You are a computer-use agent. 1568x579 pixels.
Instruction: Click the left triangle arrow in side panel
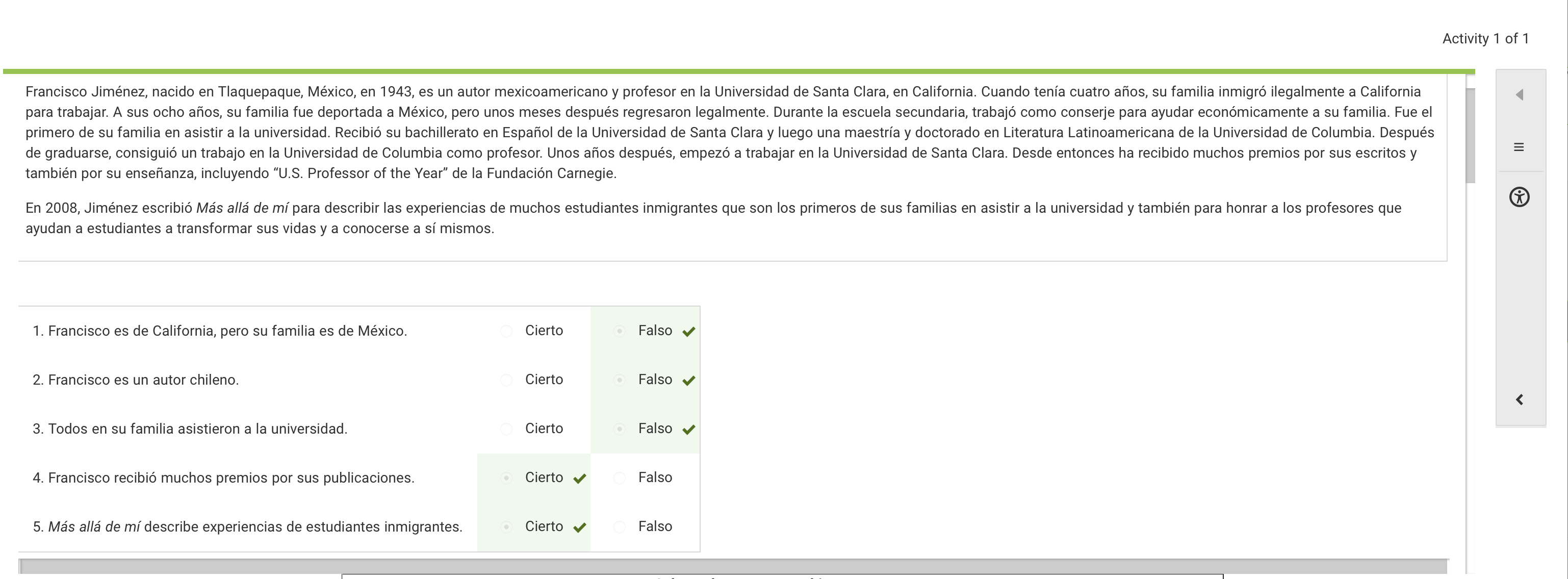(1520, 94)
